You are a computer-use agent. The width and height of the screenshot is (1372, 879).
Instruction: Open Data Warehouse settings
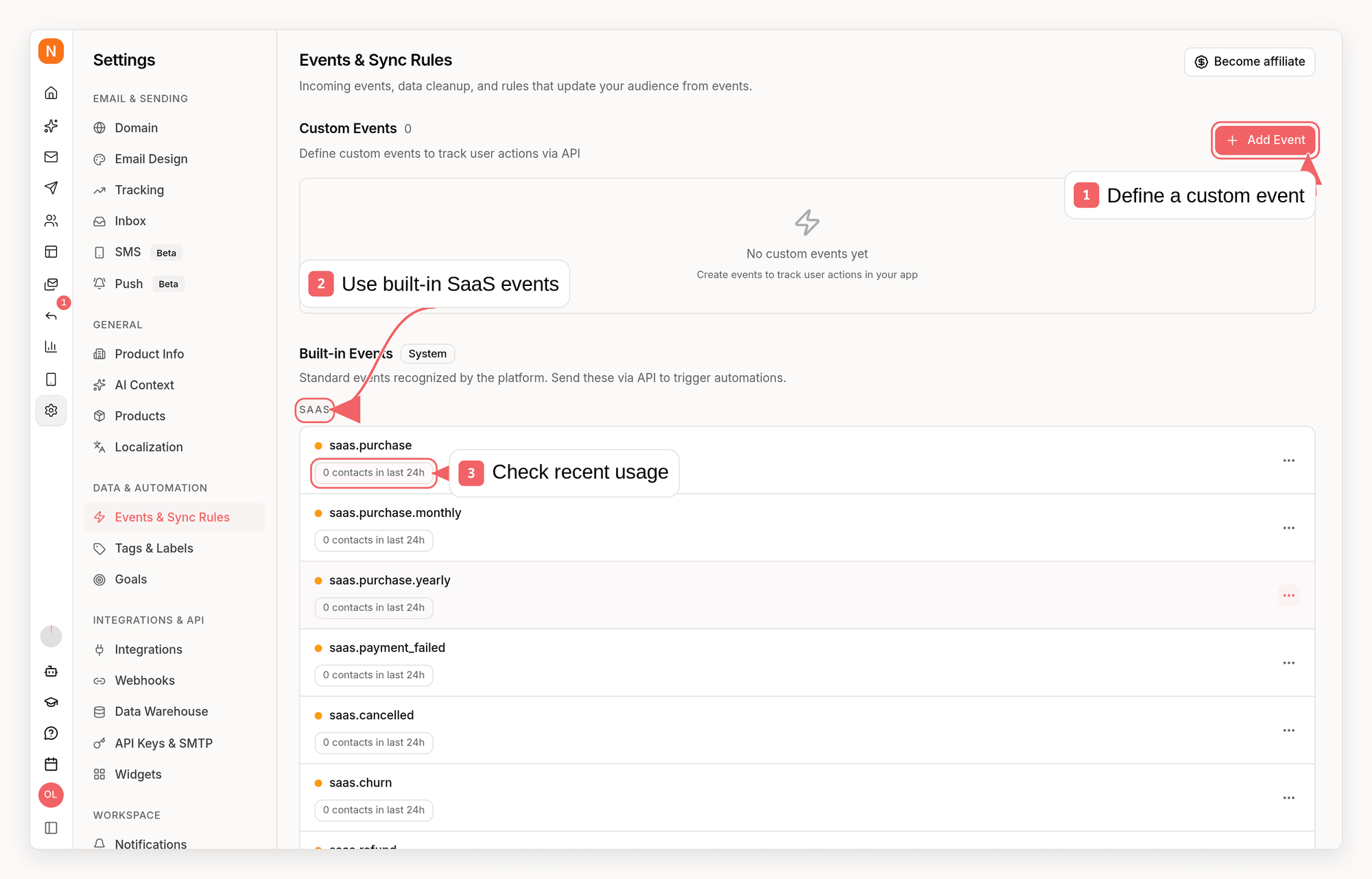tap(174, 712)
